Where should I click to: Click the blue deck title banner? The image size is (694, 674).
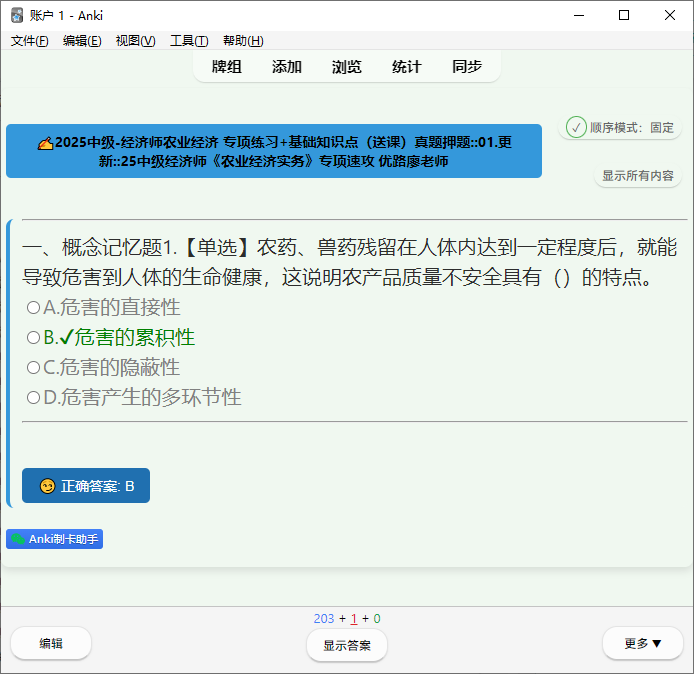pos(274,151)
